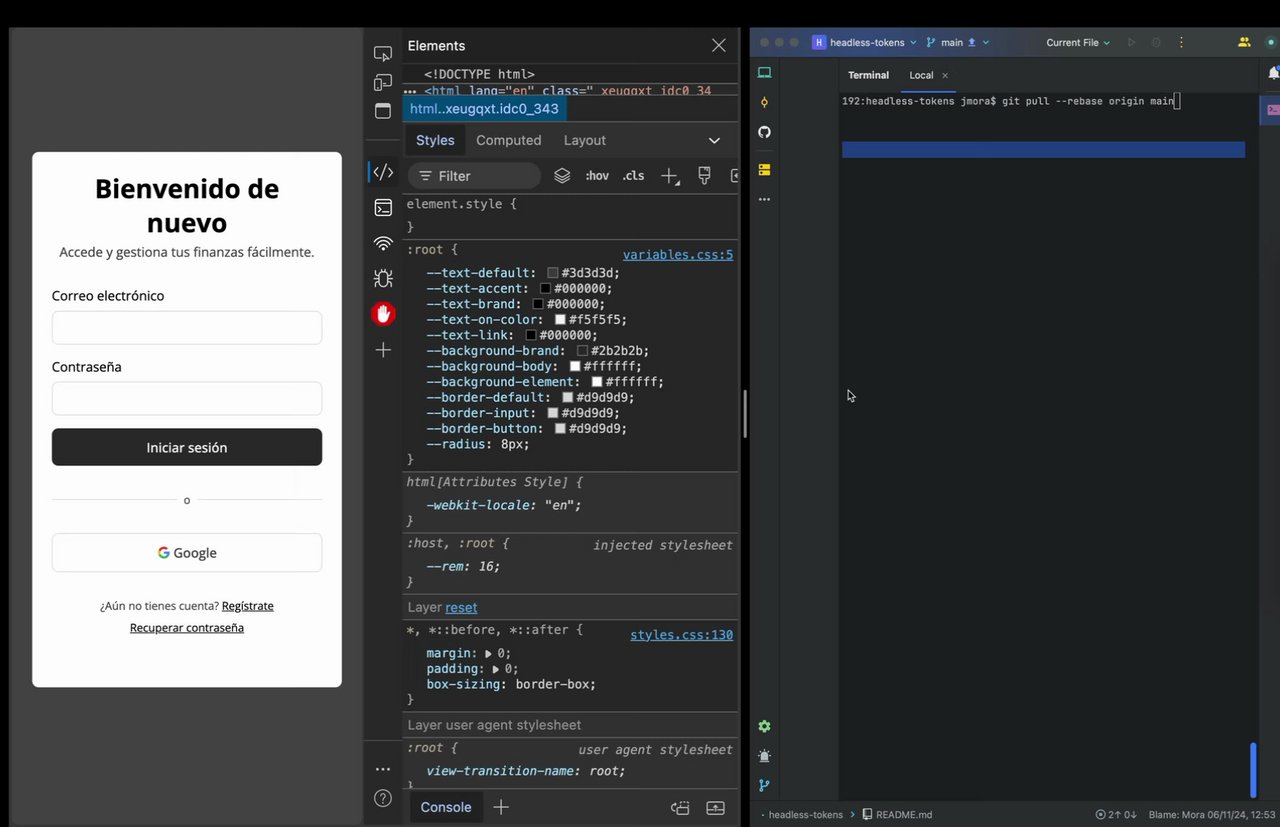Open the DevTools Console tool sidebar icon
Image resolution: width=1280 pixels, height=827 pixels.
382,208
